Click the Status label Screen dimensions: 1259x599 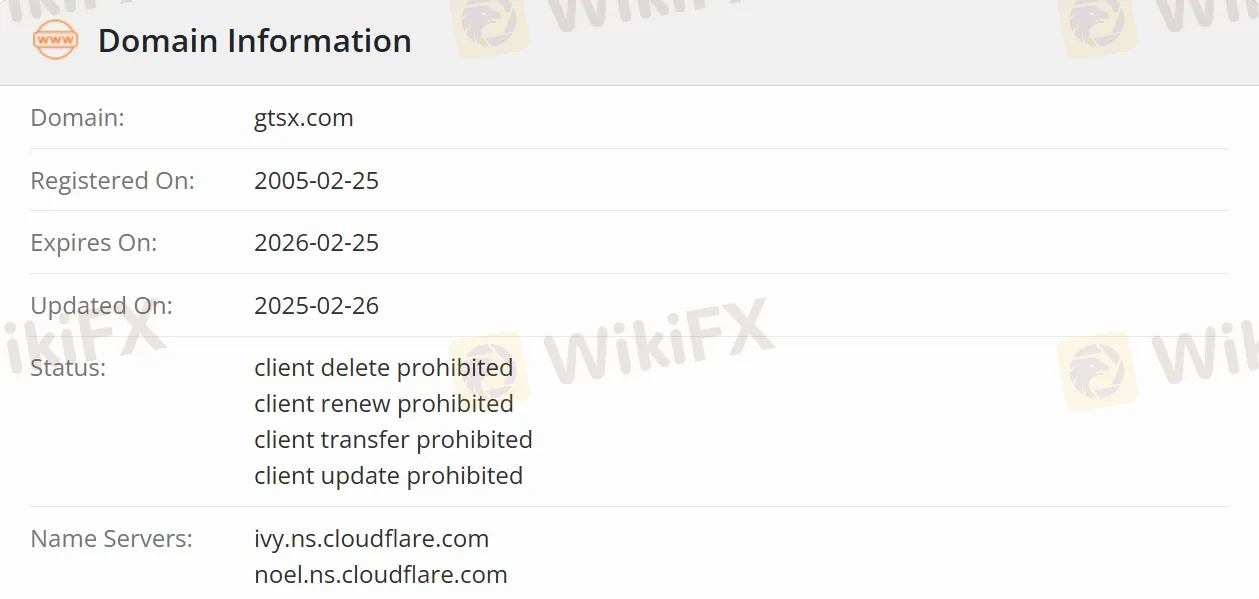(x=68, y=368)
